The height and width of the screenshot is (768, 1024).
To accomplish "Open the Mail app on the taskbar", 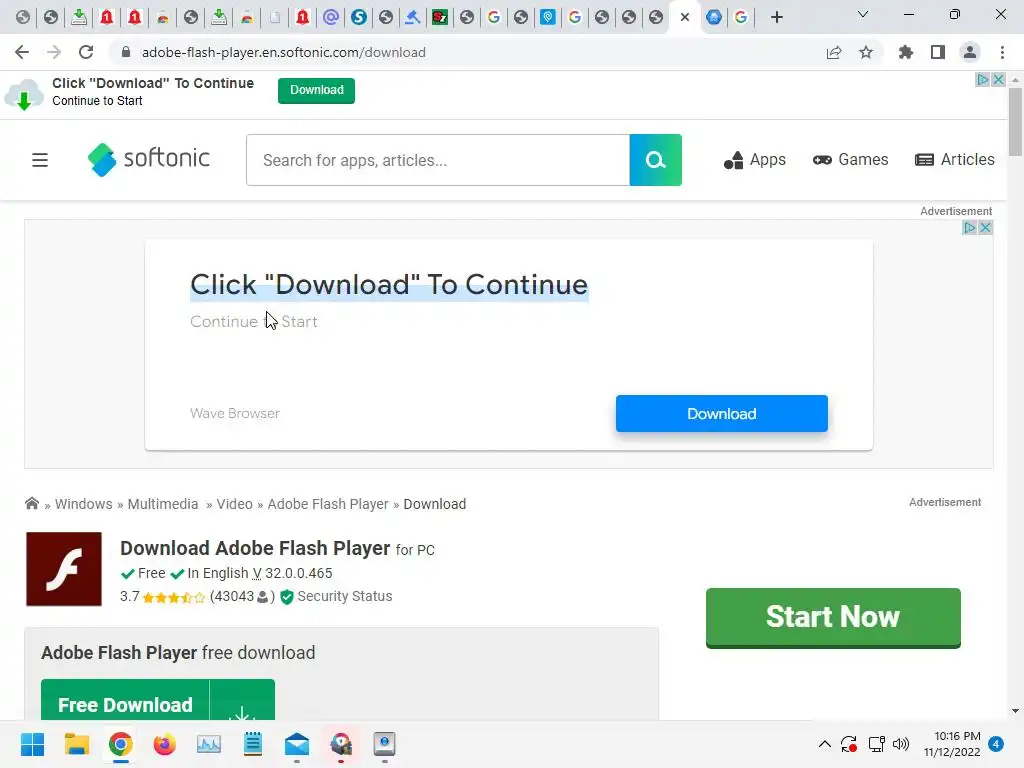I will 296,744.
